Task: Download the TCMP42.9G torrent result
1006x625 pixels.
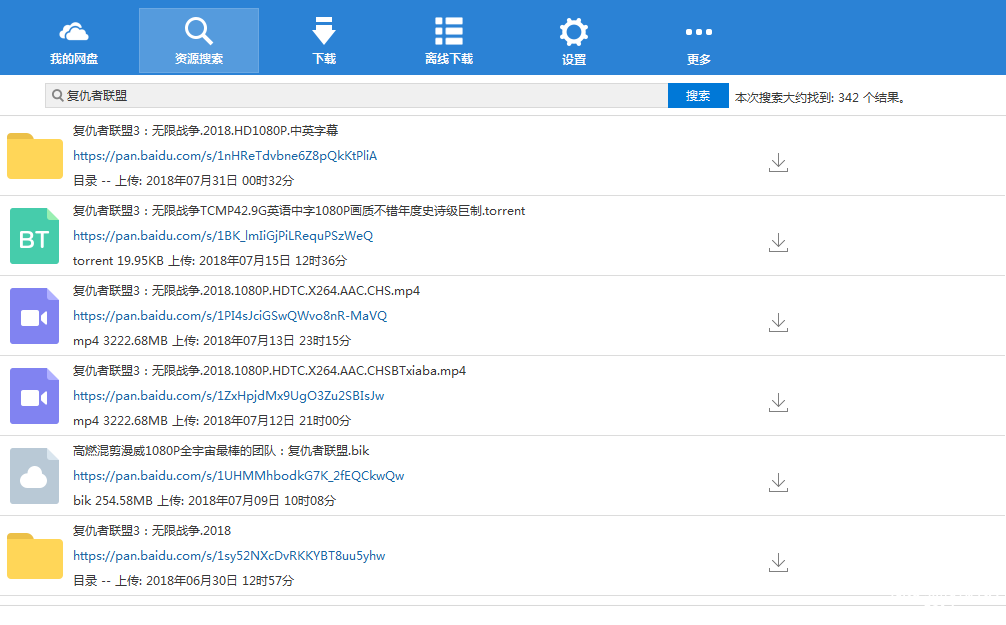Action: (778, 242)
